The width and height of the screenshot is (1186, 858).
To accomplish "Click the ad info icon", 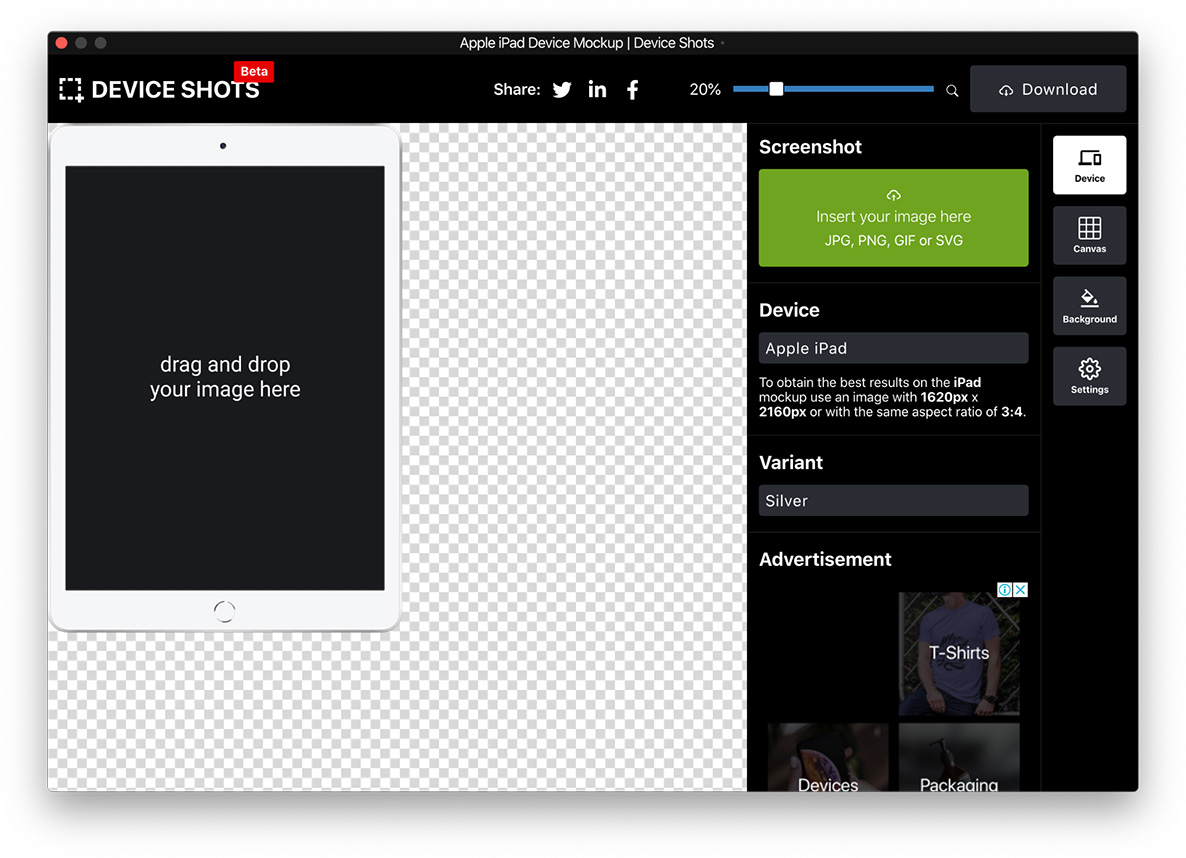I will pos(1004,589).
